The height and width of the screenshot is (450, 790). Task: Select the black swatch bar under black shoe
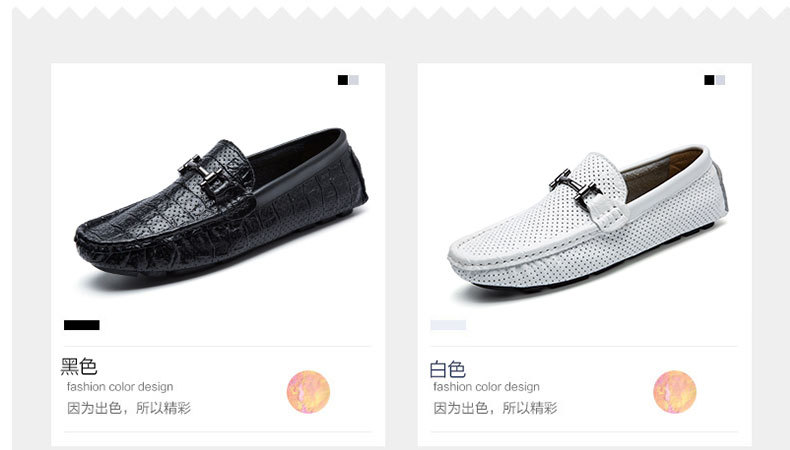click(x=82, y=325)
